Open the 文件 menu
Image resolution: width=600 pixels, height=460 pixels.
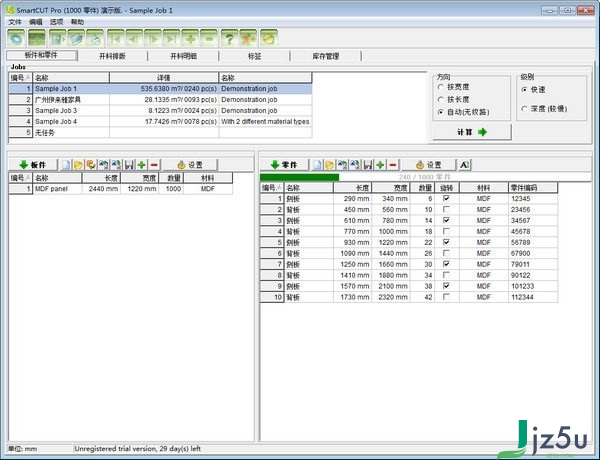[15, 22]
